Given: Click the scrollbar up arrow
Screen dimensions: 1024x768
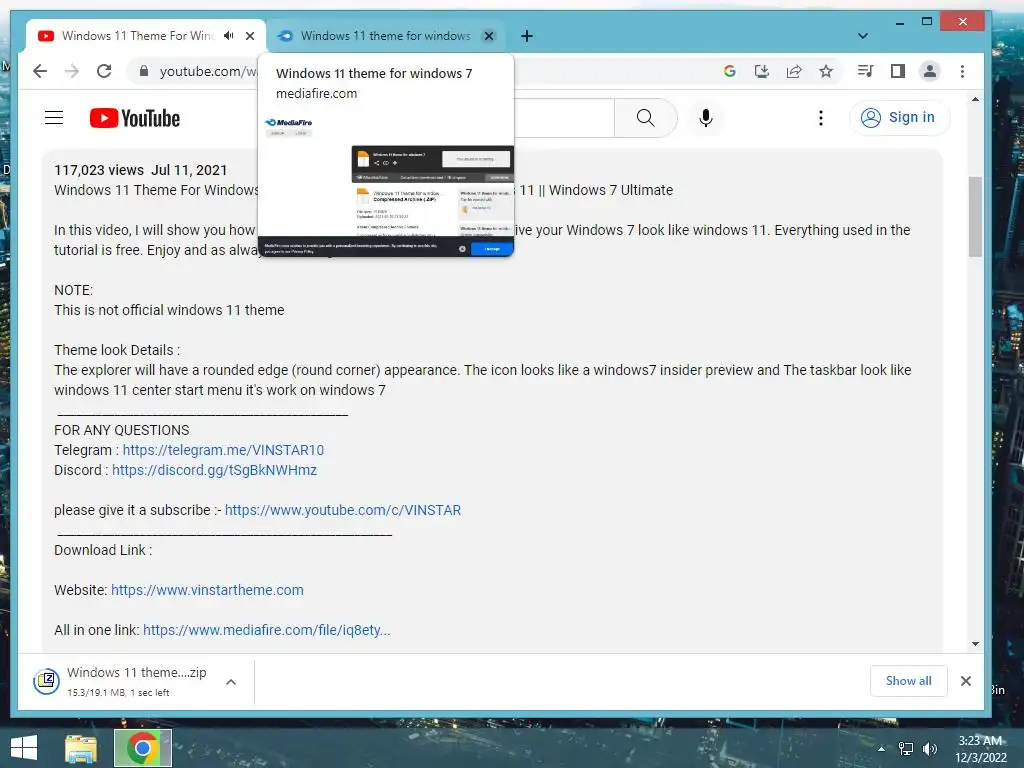Looking at the screenshot, I should [975, 99].
